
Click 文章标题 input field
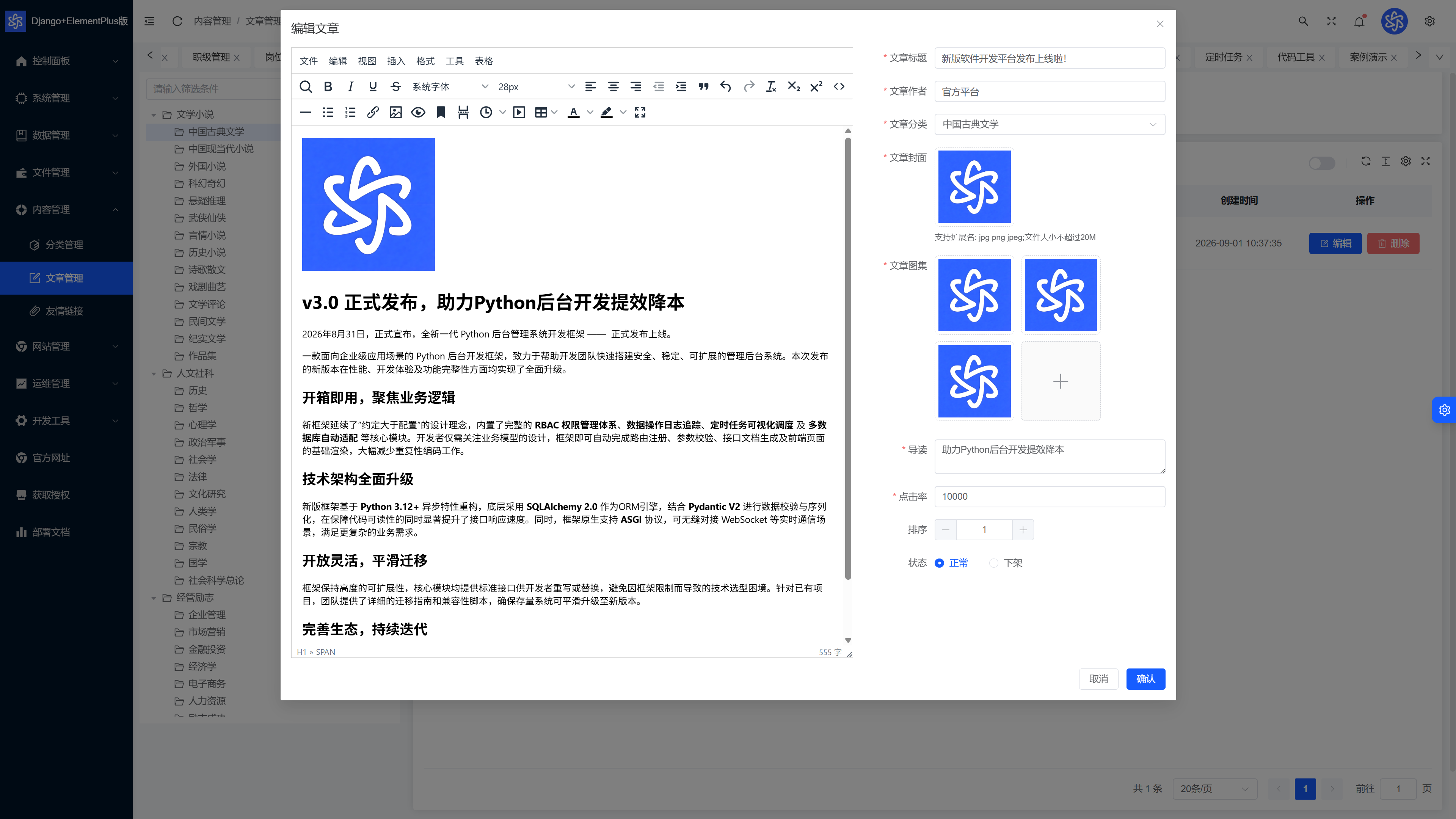[1050, 58]
